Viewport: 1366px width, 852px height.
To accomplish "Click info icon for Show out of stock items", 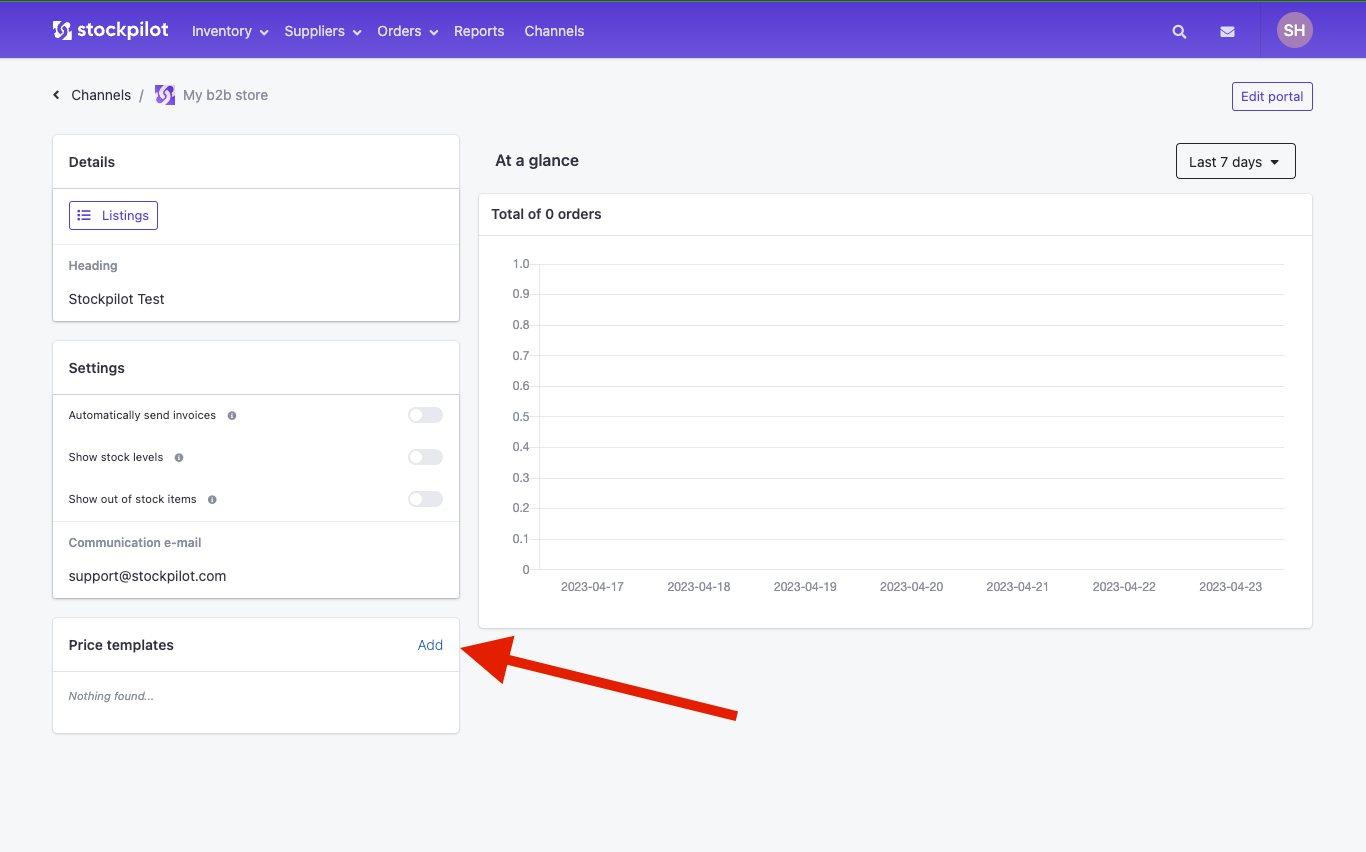I will tap(212, 499).
